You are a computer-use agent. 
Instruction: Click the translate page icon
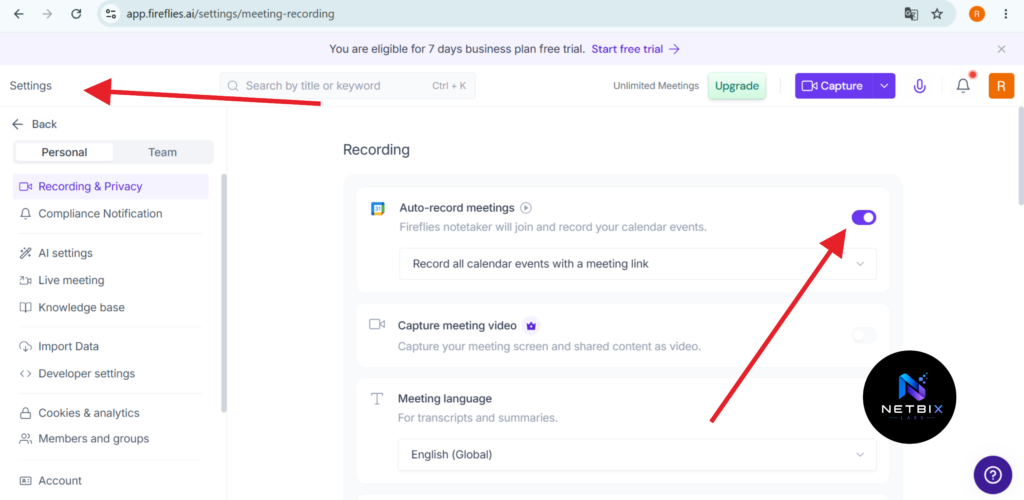pyautogui.click(x=911, y=14)
